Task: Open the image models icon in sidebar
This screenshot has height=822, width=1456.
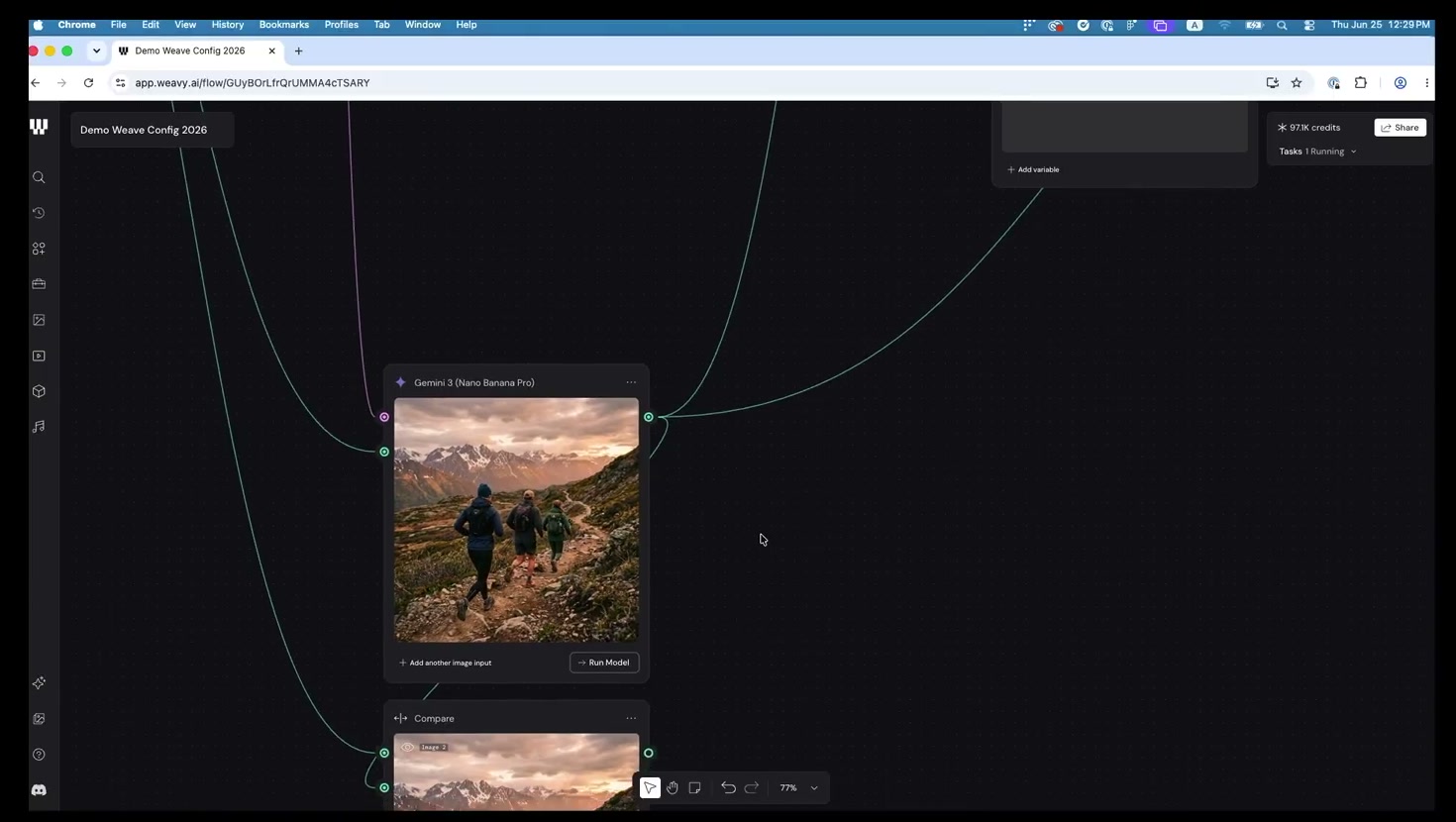Action: click(x=39, y=320)
